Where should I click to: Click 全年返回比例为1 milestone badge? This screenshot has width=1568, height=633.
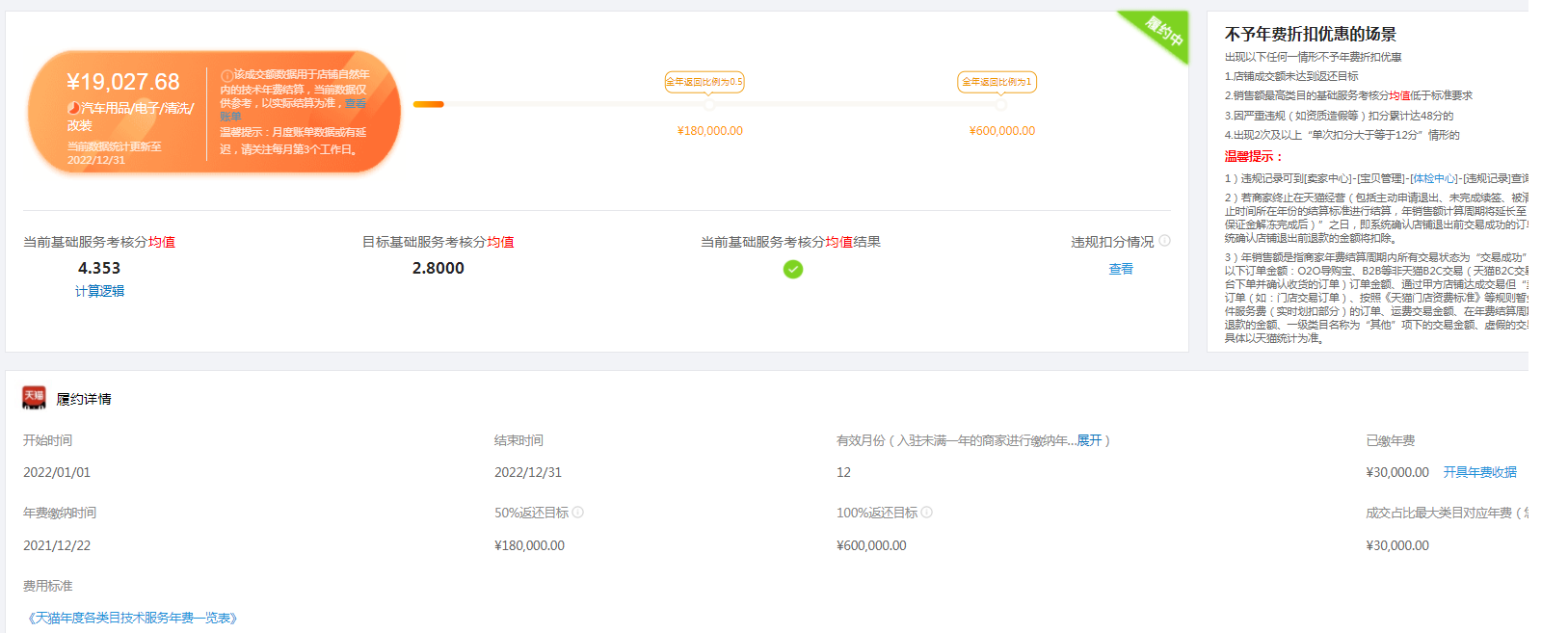(x=997, y=82)
